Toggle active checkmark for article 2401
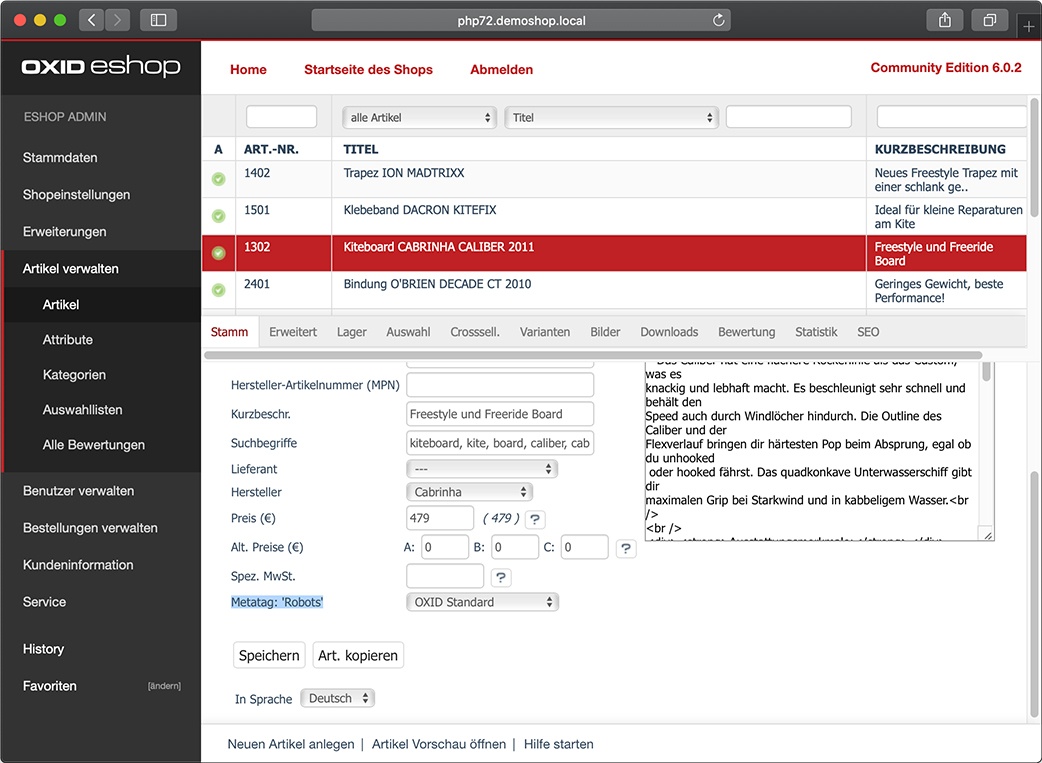 pyautogui.click(x=219, y=290)
